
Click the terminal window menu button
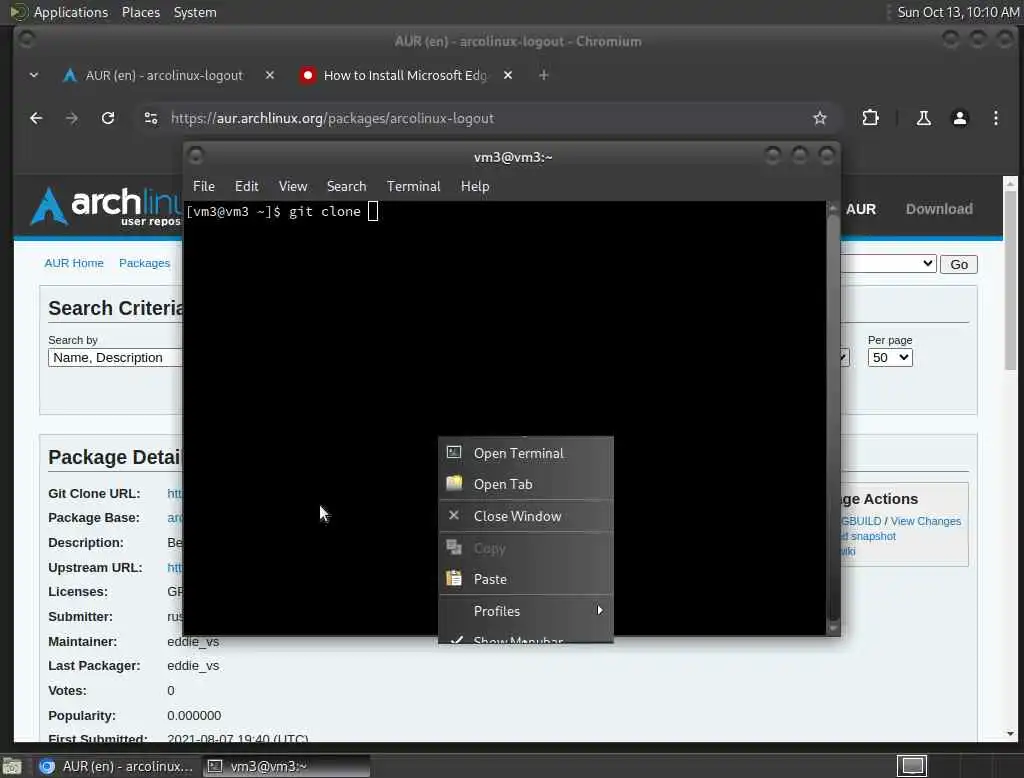pos(195,156)
